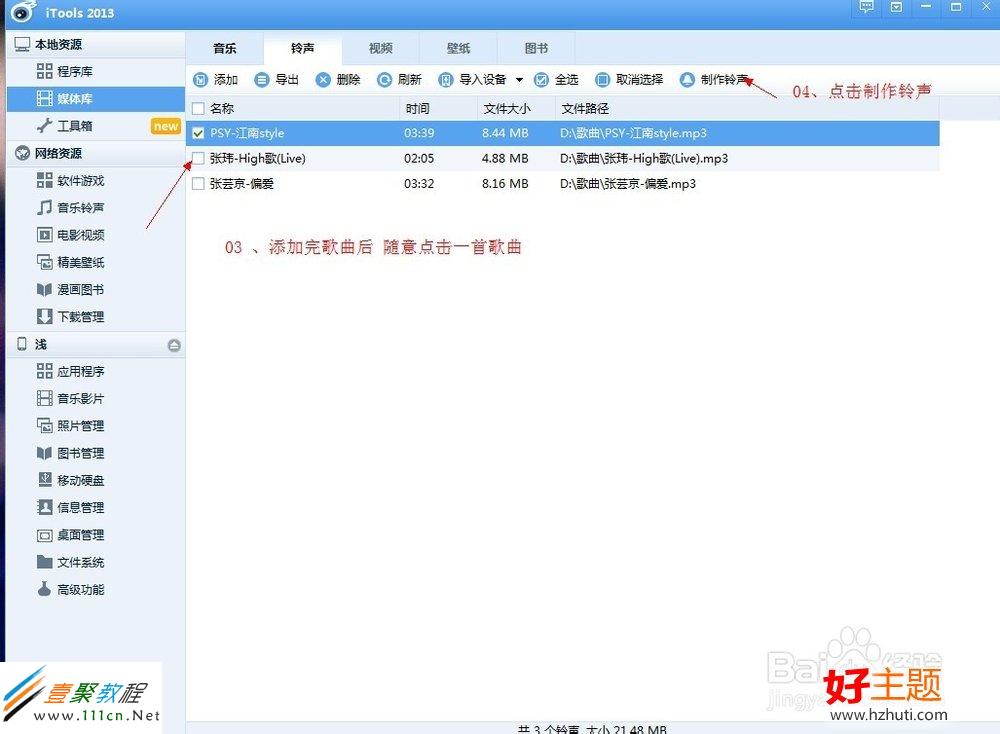Click the 音乐铃声 music note icon
The width and height of the screenshot is (1000, 734).
[x=45, y=207]
